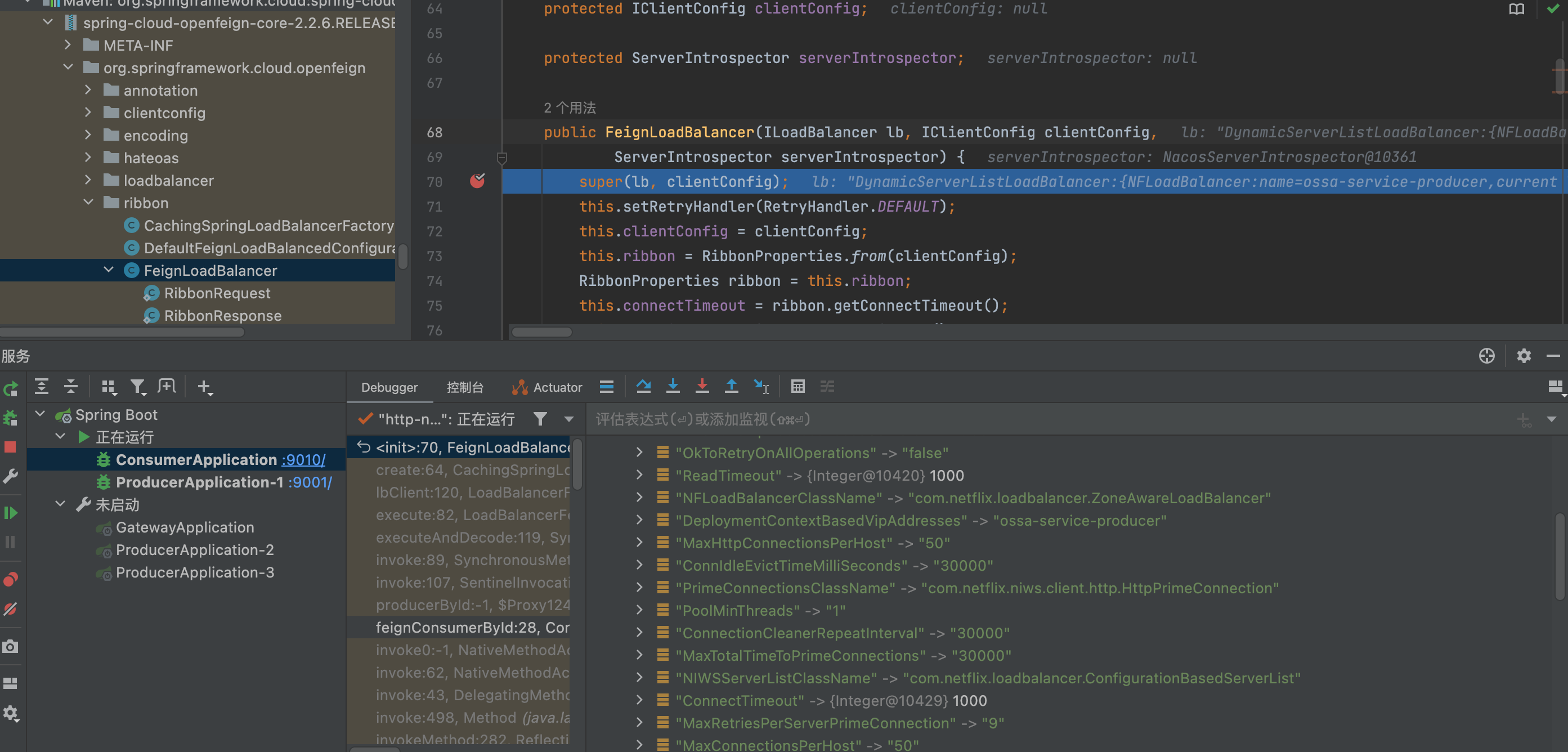
Task: Click the Expand All services icon
Action: click(x=42, y=387)
